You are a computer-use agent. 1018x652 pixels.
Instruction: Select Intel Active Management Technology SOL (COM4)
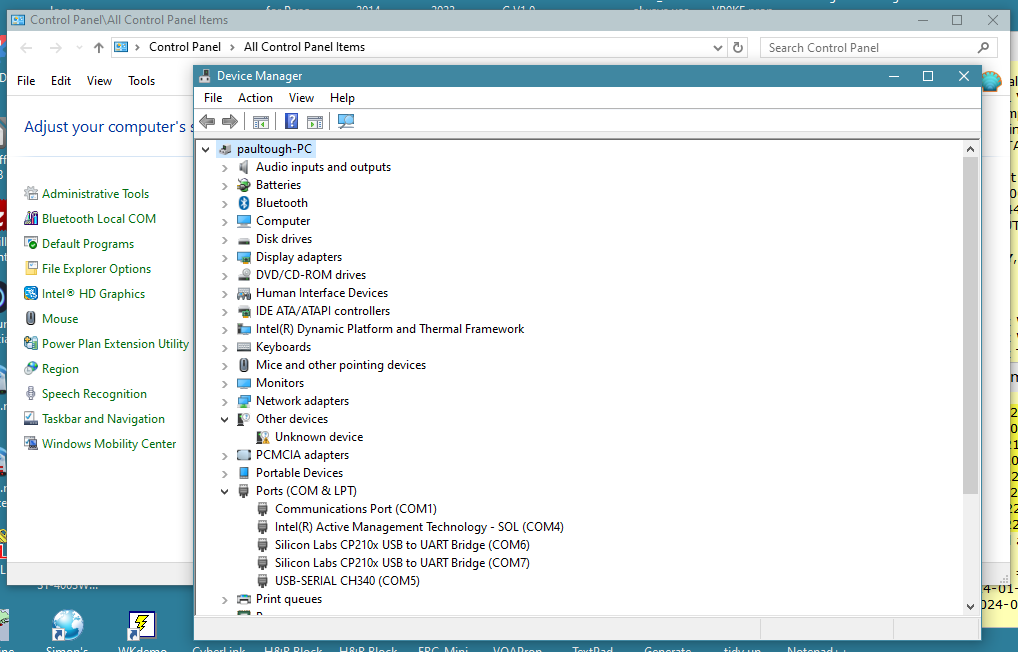coord(419,527)
